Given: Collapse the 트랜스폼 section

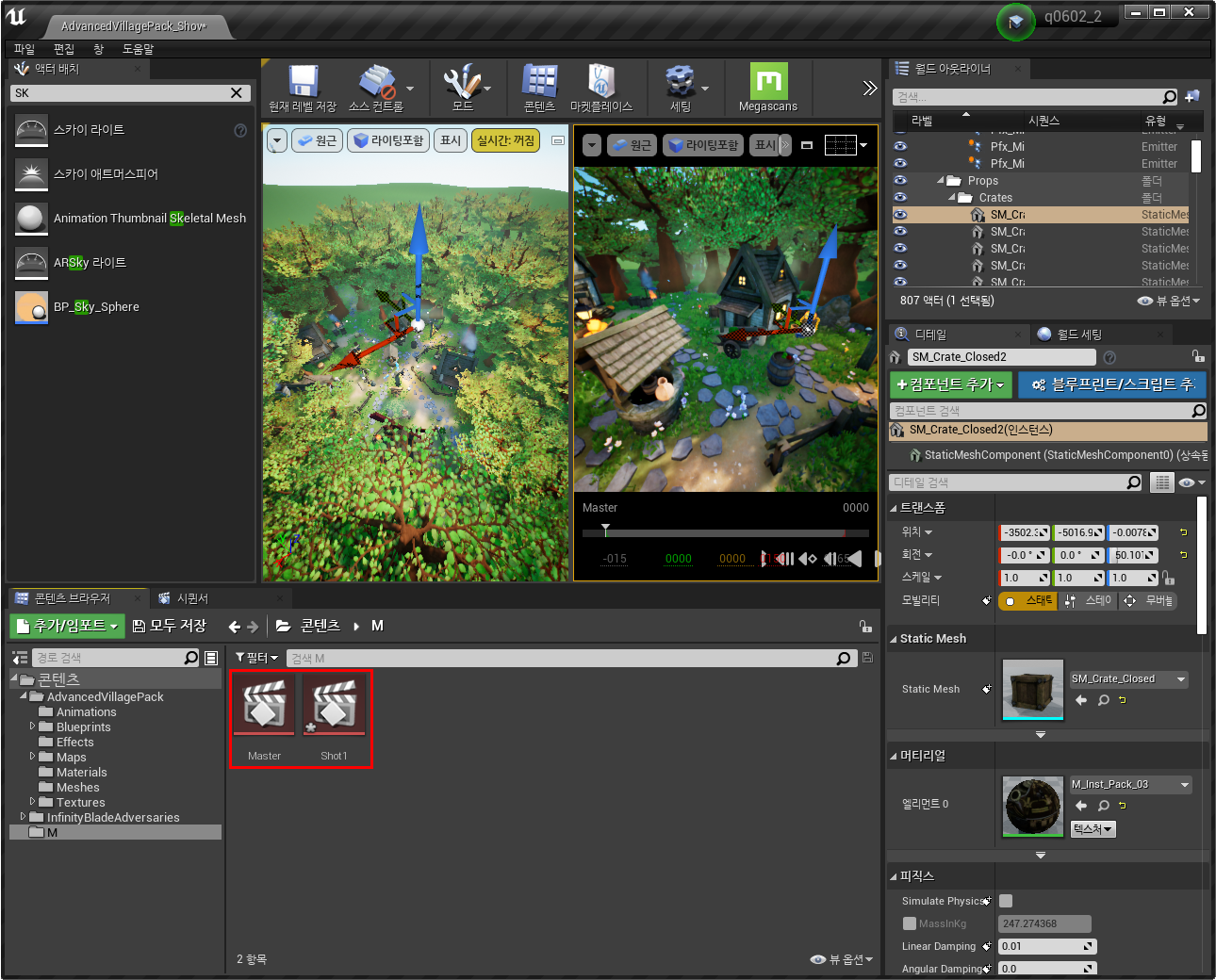Looking at the screenshot, I should (894, 508).
